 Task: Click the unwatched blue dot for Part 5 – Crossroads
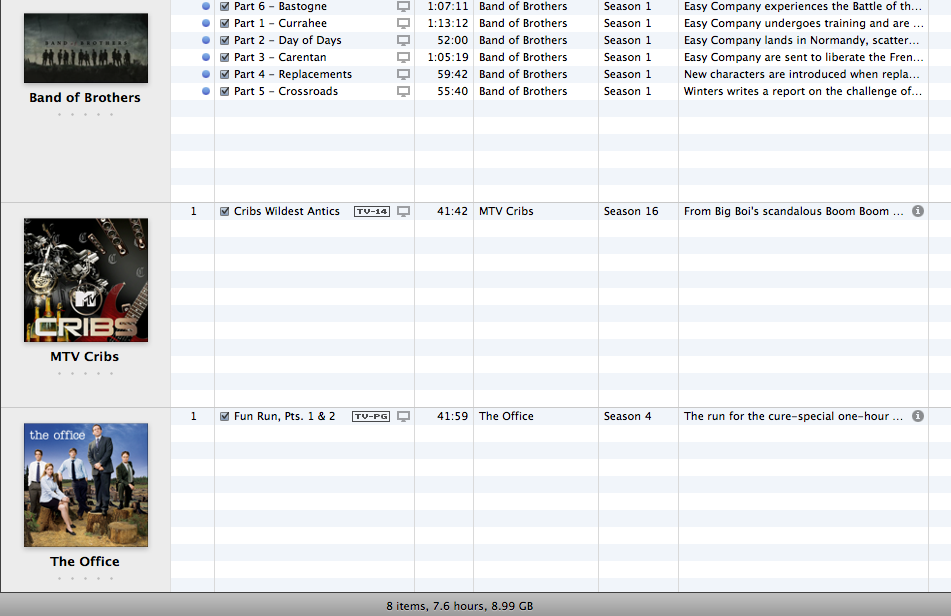206,91
